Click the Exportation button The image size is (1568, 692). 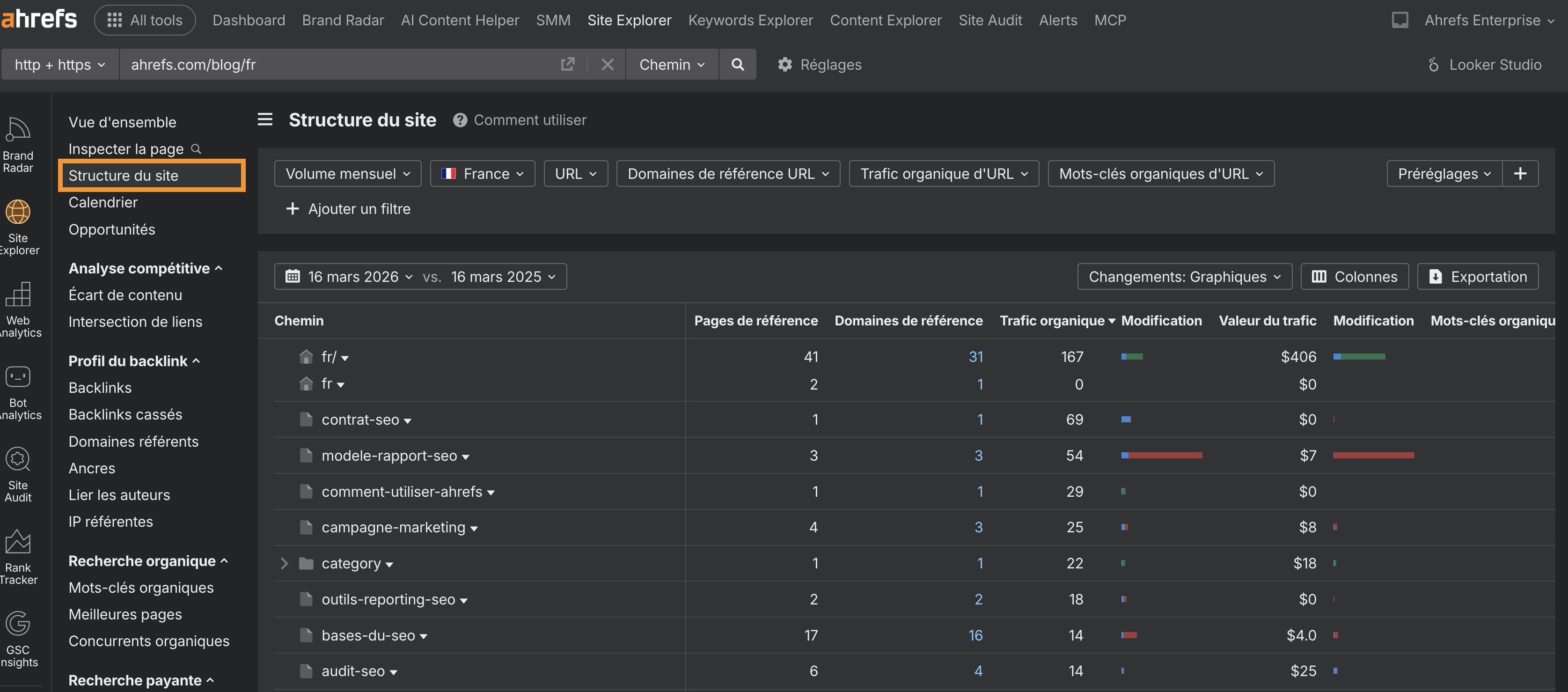(x=1478, y=276)
